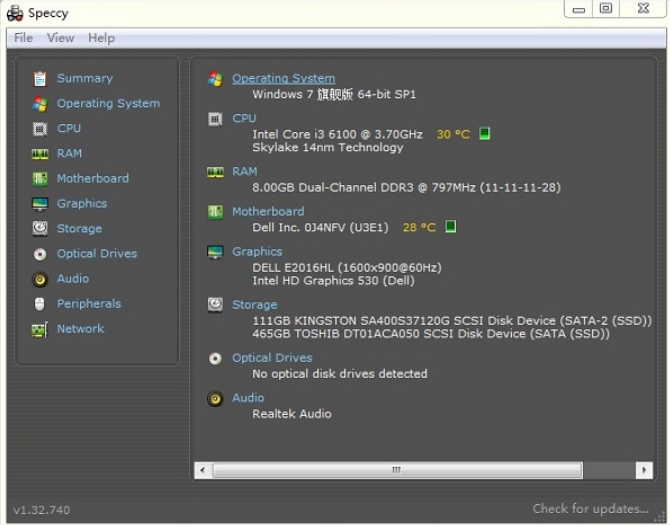
Task: Click the Storage heading in summary panel
Action: click(254, 305)
